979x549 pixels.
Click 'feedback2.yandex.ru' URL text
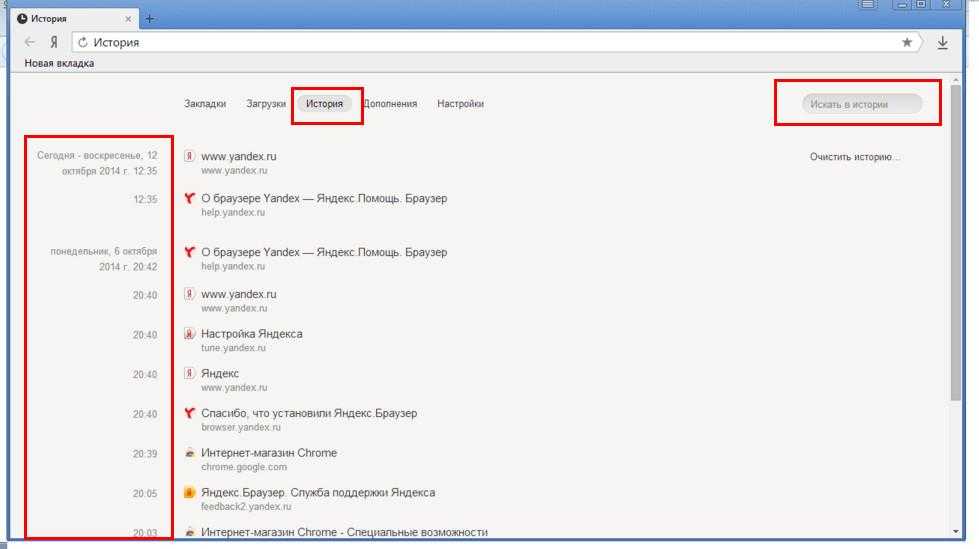click(x=246, y=507)
